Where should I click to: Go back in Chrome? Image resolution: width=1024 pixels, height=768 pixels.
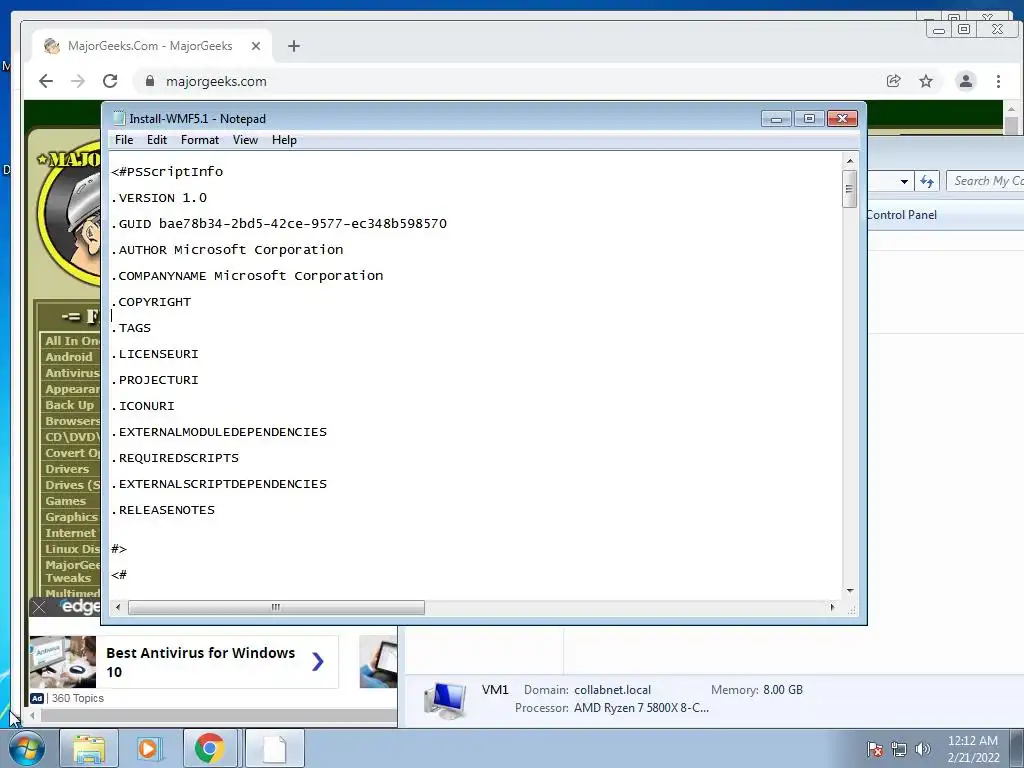[46, 81]
